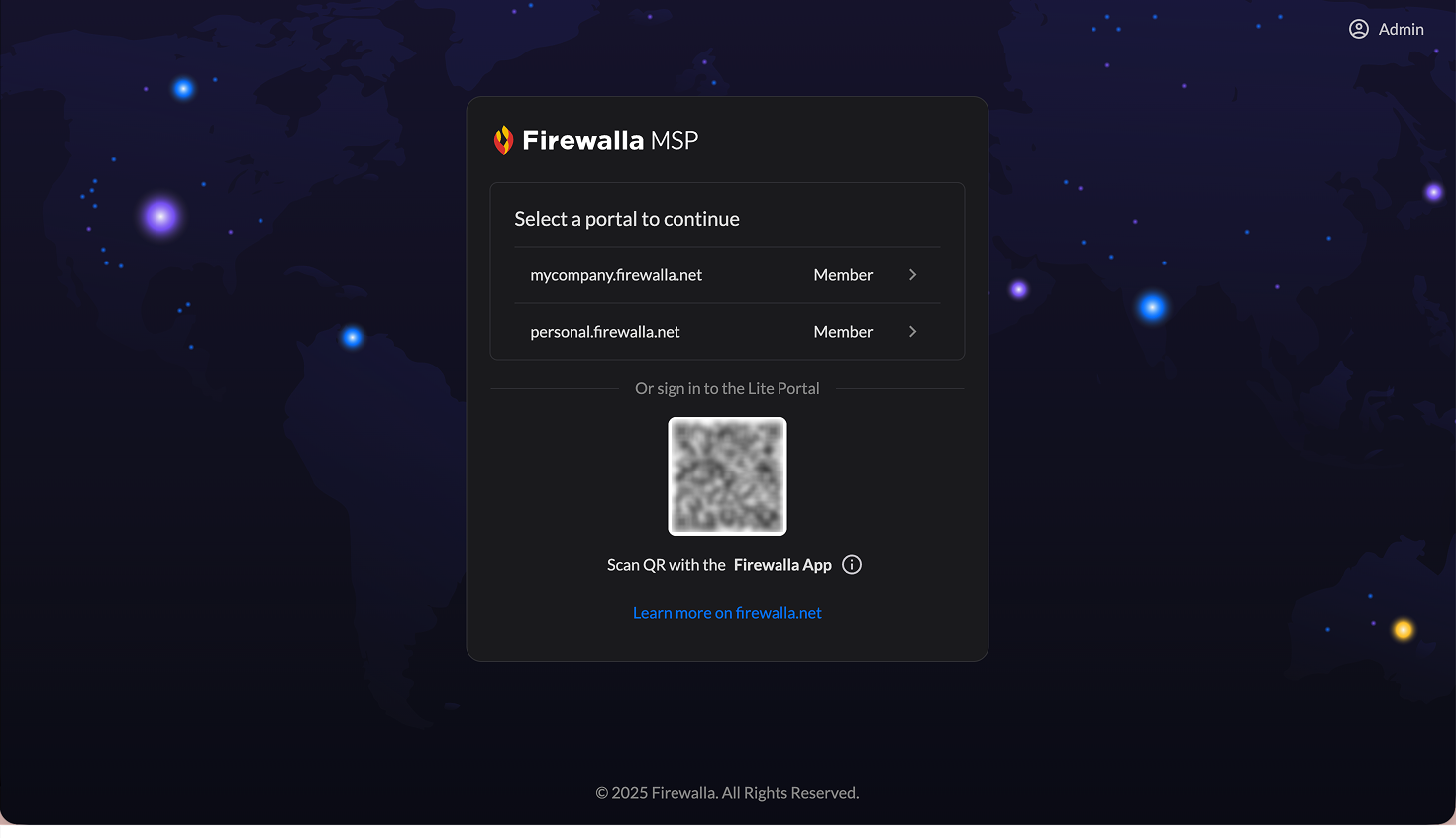Select the personal.firewalla.net portal

coord(605,332)
